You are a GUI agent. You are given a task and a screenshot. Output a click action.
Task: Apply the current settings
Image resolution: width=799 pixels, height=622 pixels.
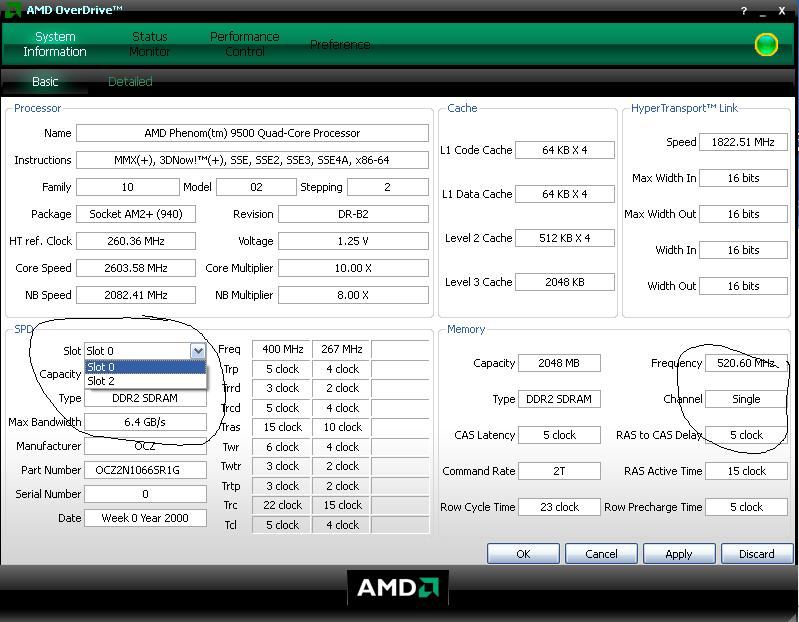679,554
